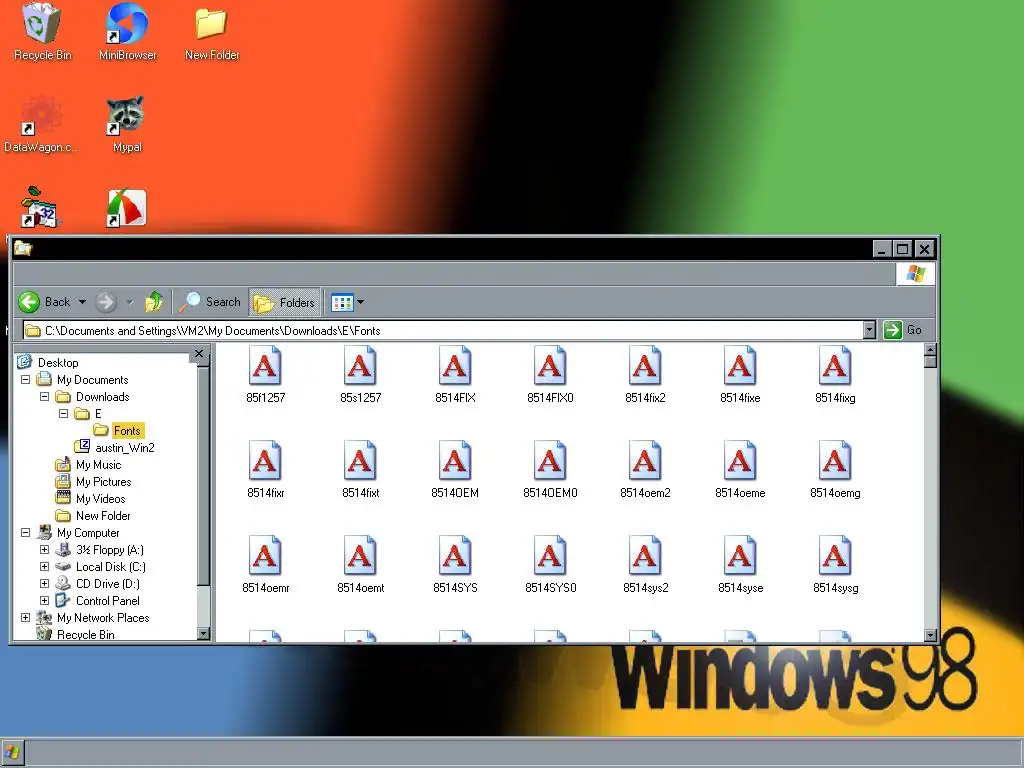Open My Music in the tree
The width and height of the screenshot is (1024, 768).
[88, 464]
